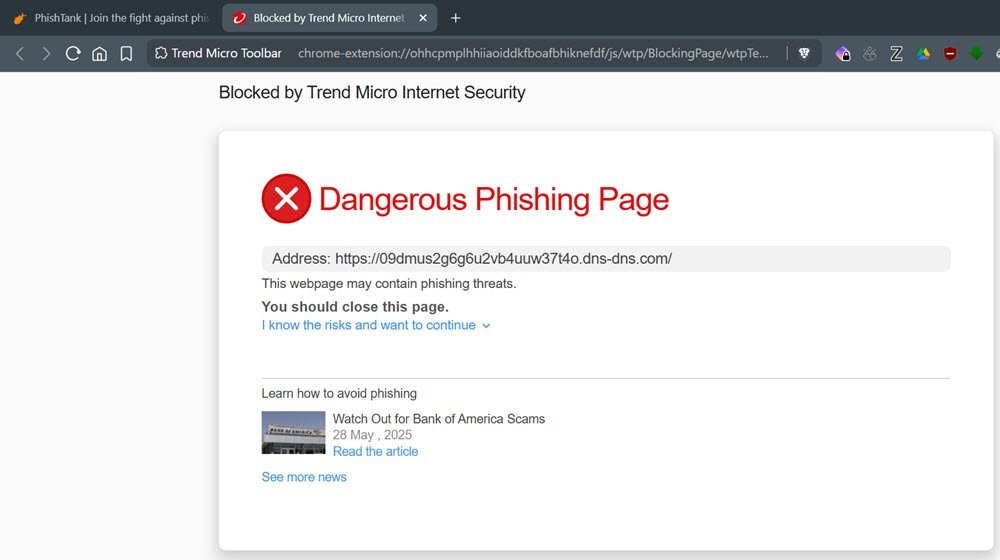Click the green download arrow extension
The image size is (1000, 560).
coord(977,53)
